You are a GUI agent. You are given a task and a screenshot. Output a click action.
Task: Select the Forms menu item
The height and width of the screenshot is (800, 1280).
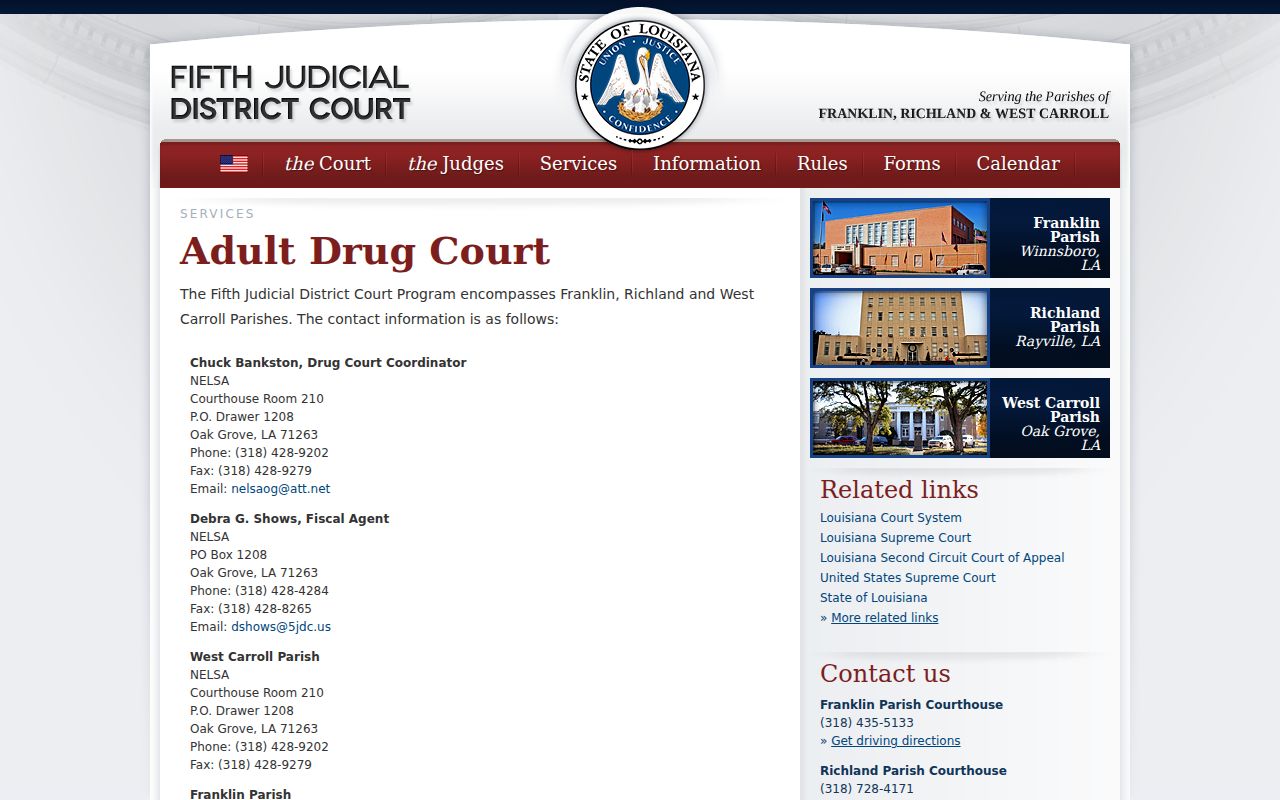point(912,164)
